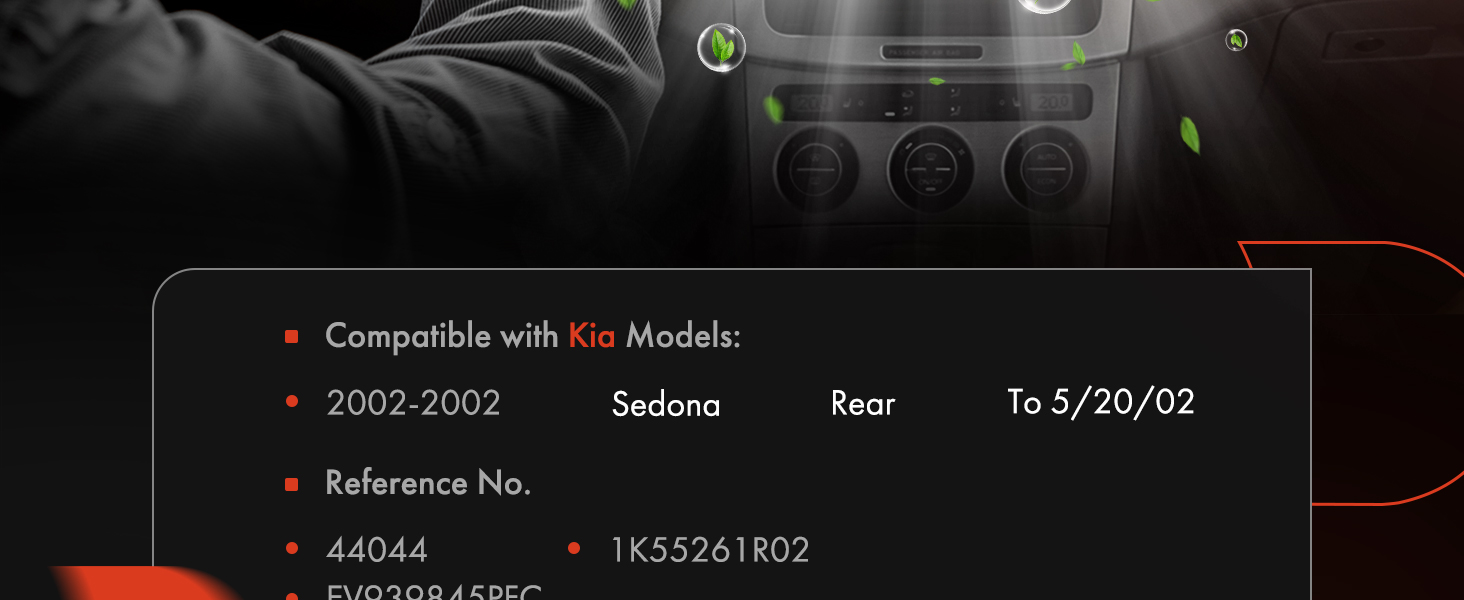Click the partially visible FV939845PFC reference

(x=434, y=591)
